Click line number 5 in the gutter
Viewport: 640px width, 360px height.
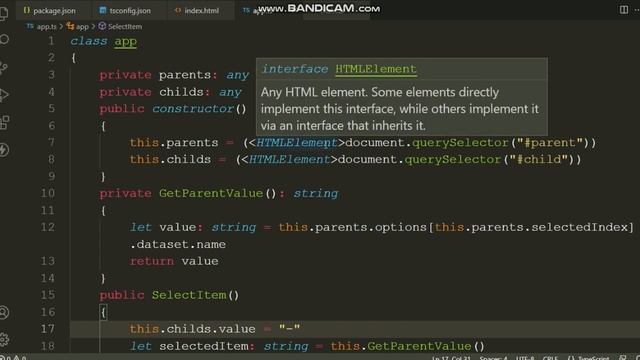[x=51, y=109]
